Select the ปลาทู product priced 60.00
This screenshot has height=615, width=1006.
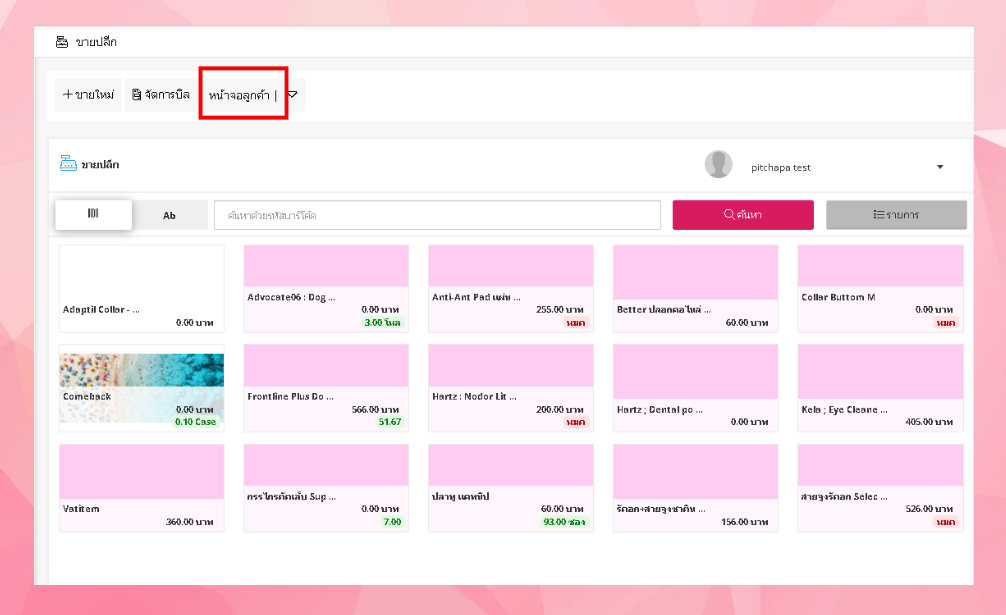point(511,488)
